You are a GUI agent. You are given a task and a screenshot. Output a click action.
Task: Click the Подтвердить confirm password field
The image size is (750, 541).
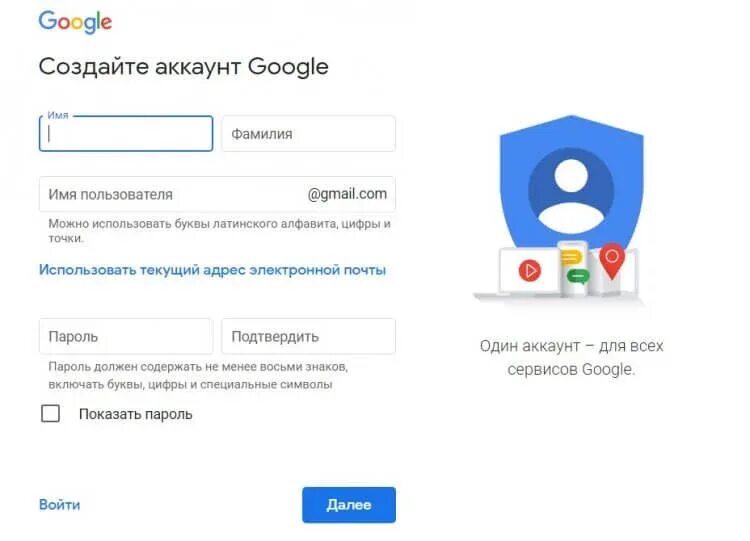[309, 336]
